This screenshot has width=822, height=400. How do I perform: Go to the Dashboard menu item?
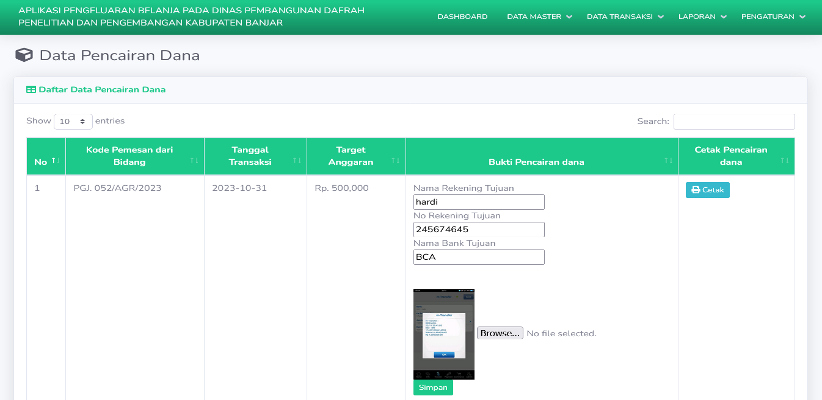(x=462, y=17)
